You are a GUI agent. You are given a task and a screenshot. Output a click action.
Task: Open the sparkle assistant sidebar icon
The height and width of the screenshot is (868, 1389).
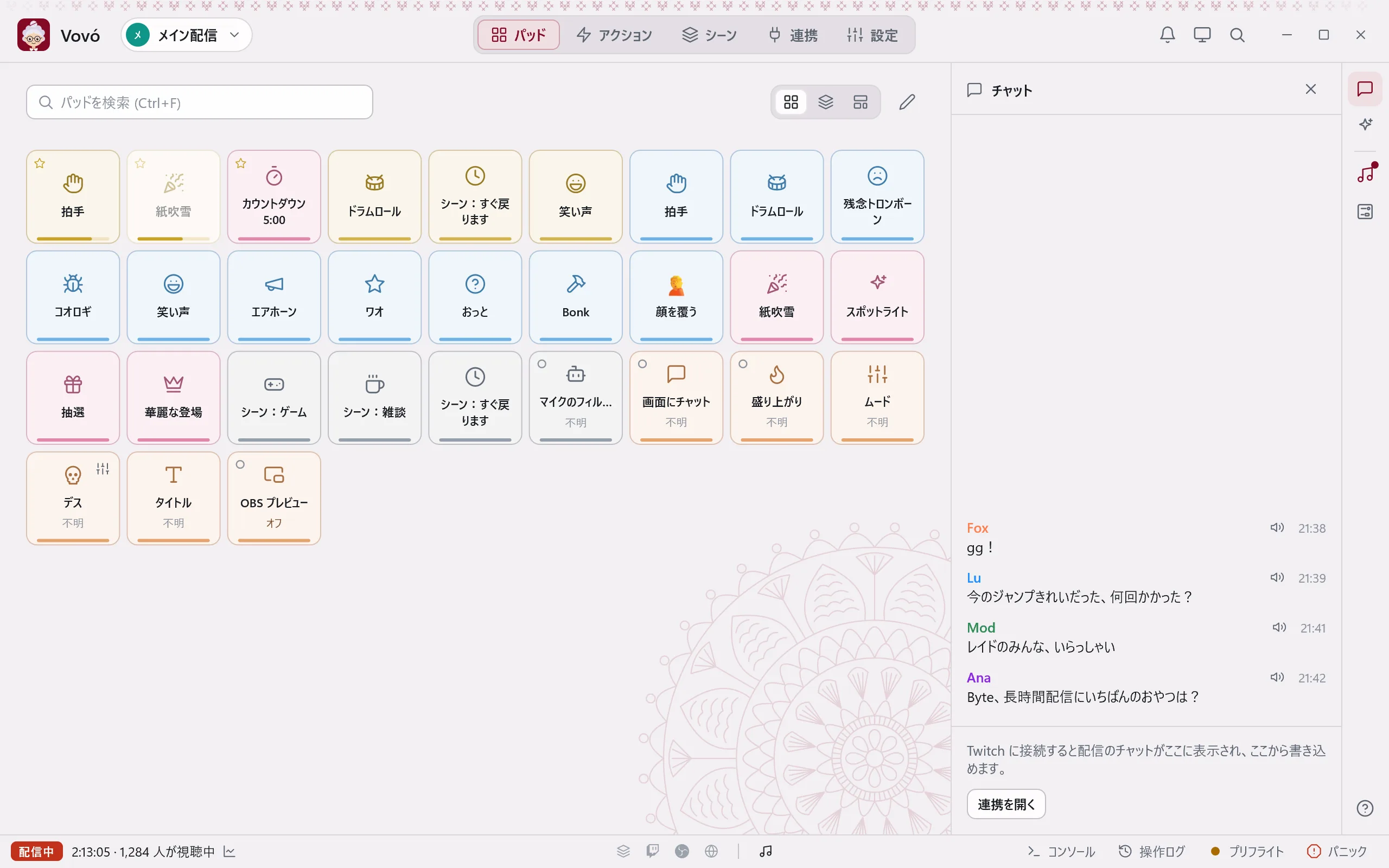click(1365, 125)
